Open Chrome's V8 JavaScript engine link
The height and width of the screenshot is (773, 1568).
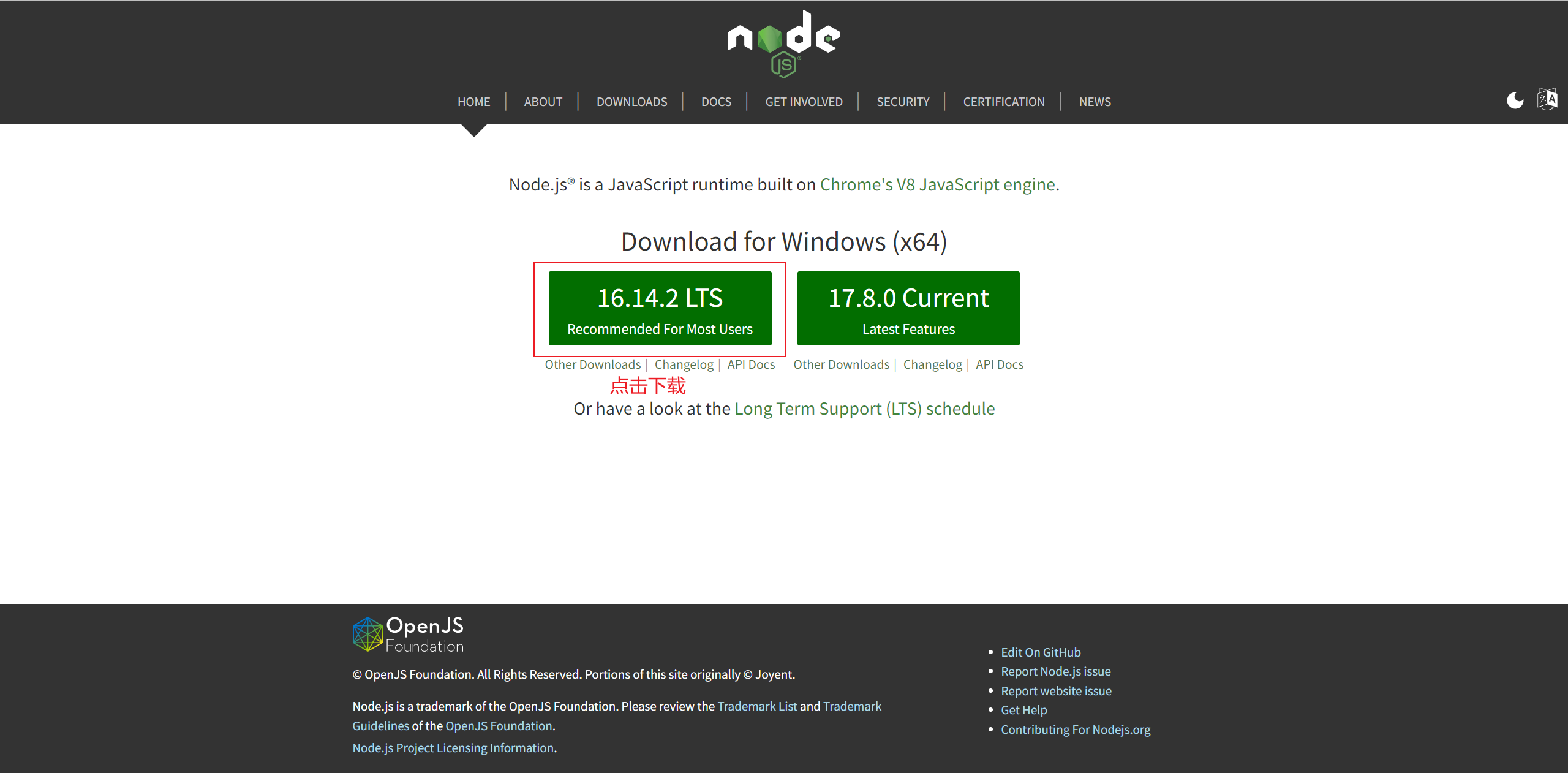tap(937, 184)
